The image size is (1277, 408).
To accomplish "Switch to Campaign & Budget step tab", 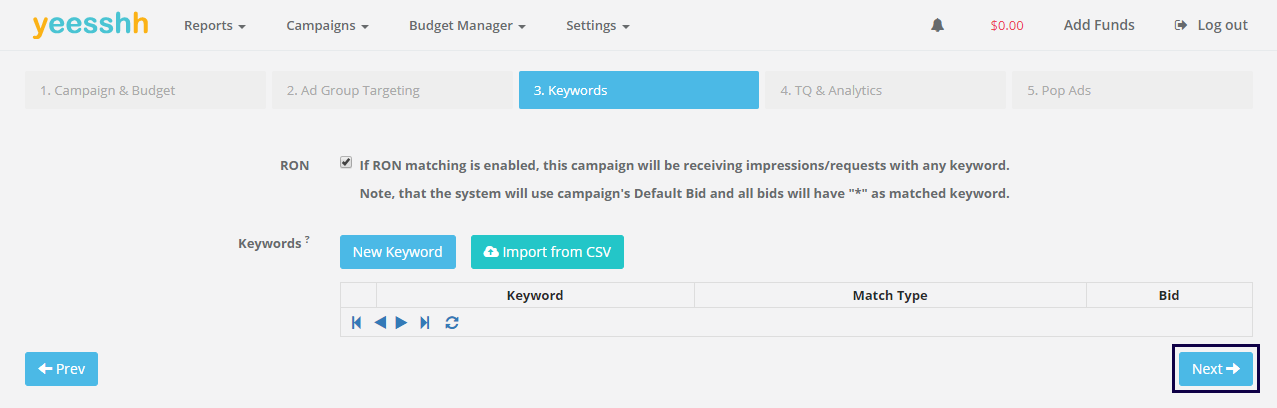I will pos(145,90).
